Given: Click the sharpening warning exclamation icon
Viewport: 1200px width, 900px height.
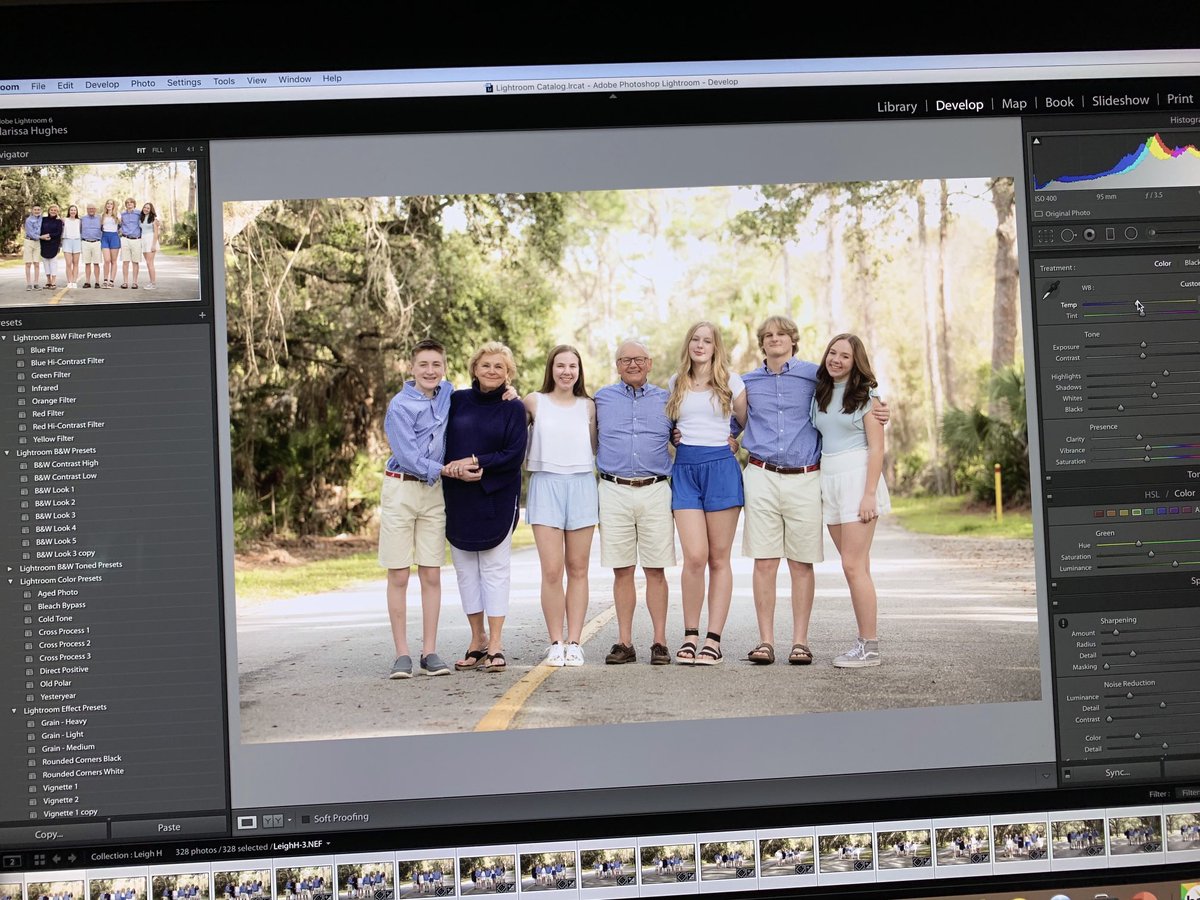Looking at the screenshot, I should click(1063, 623).
